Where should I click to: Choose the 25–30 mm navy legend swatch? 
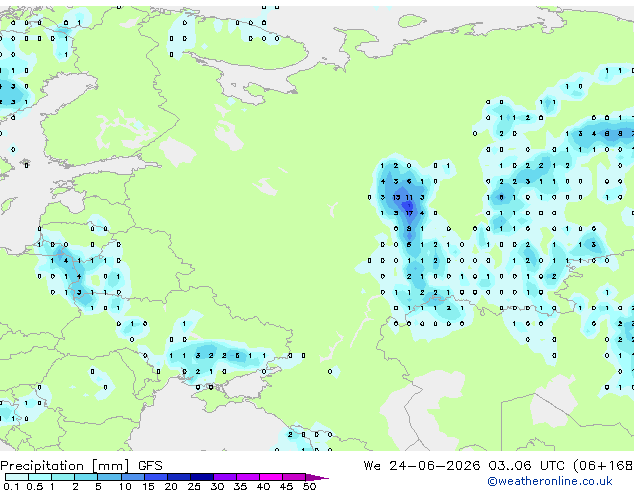201,477
